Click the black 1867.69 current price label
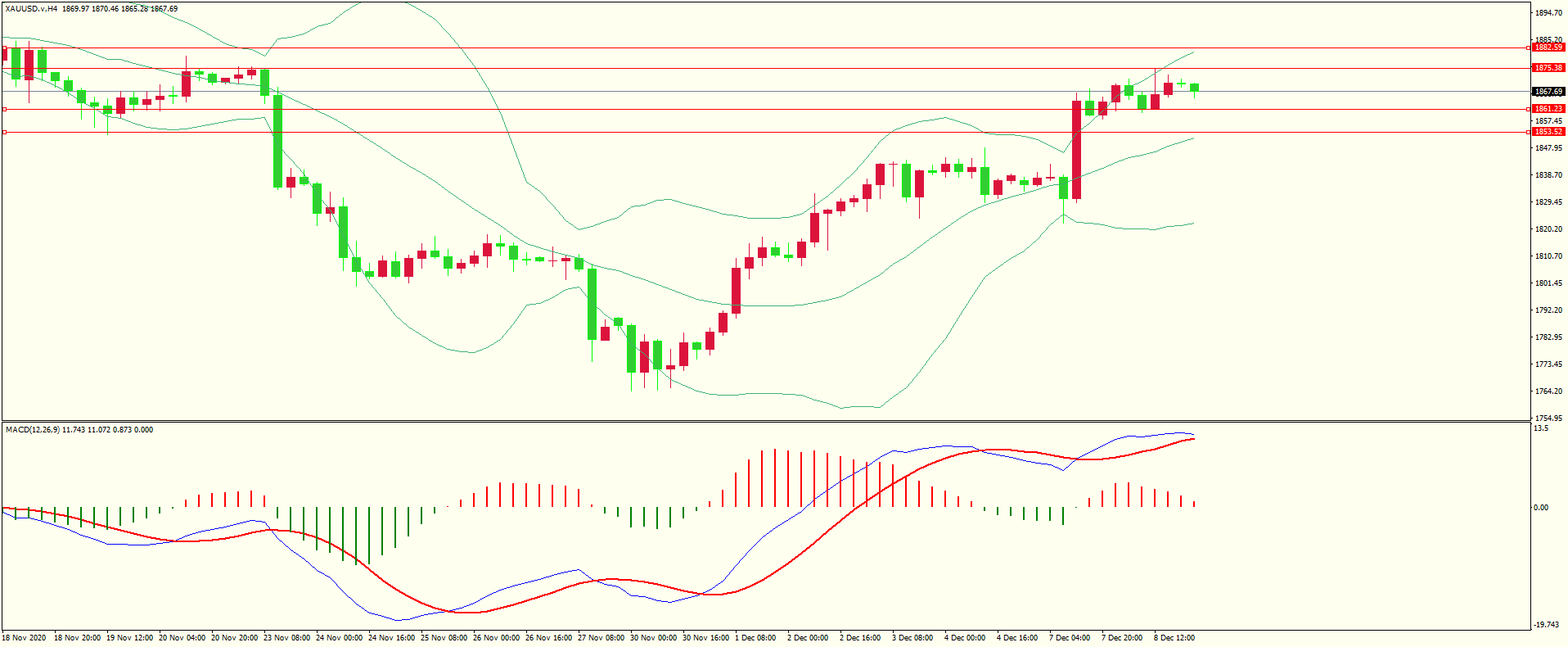This screenshot has height=647, width=1568. pyautogui.click(x=1548, y=92)
